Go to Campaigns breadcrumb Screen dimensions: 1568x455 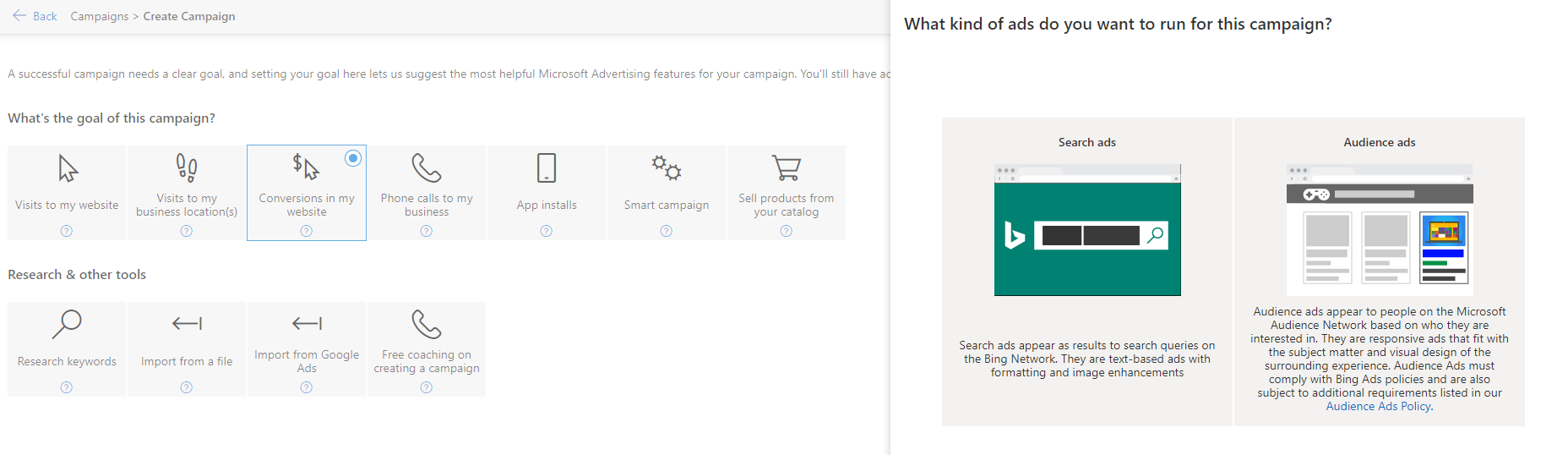point(100,16)
